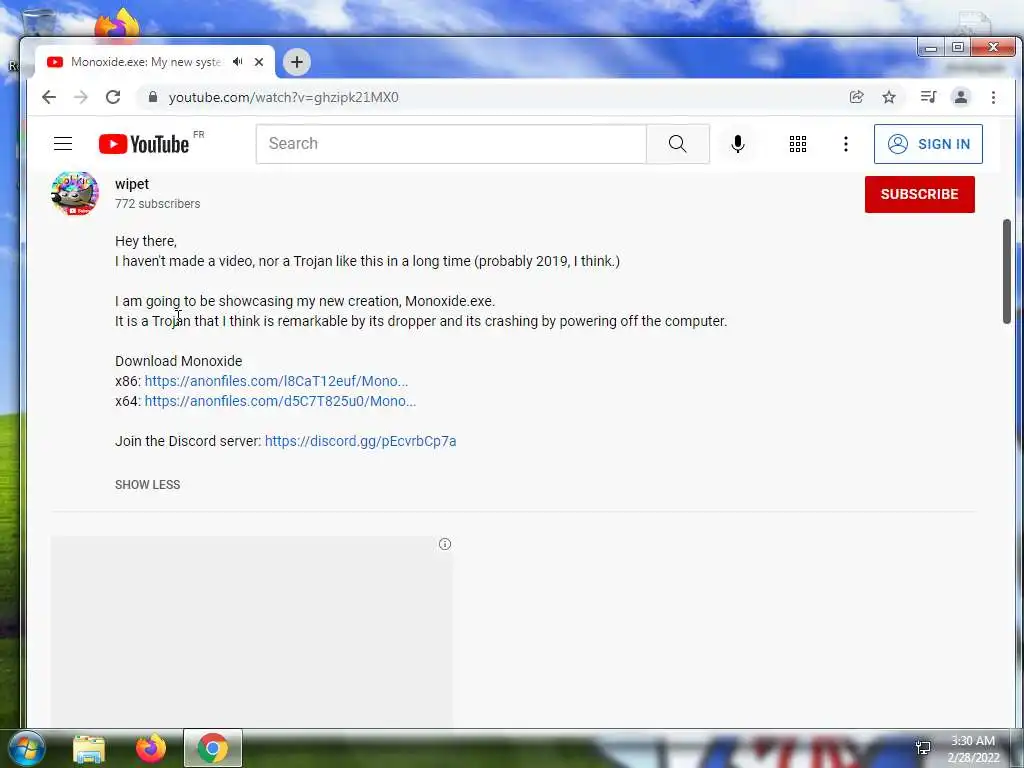Bookmark this page with the star icon
This screenshot has height=768, width=1024.
pyautogui.click(x=889, y=97)
